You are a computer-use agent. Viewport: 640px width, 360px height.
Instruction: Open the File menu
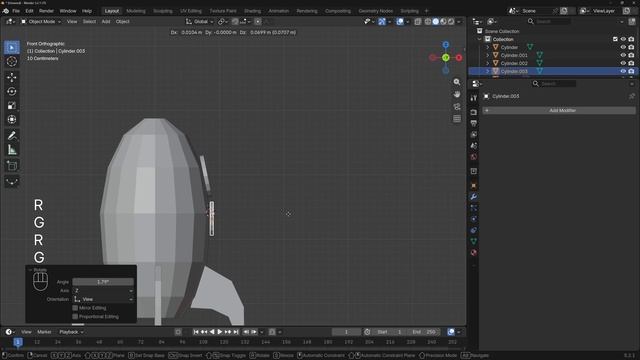pyautogui.click(x=16, y=11)
